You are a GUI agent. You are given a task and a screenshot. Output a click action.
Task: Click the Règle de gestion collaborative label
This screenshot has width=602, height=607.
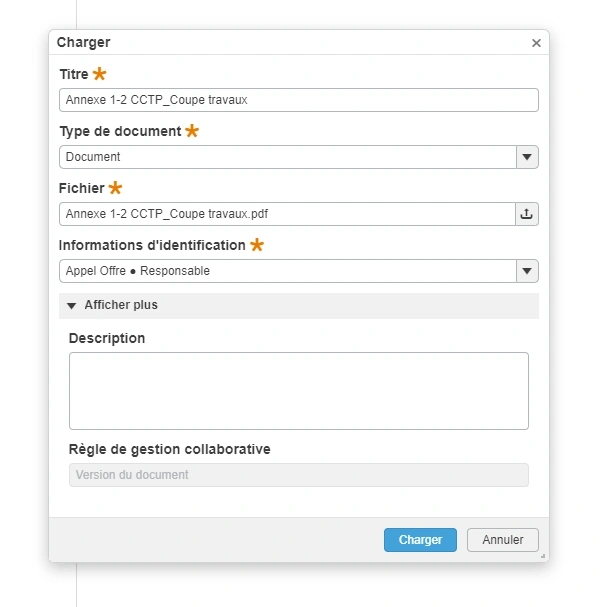(169, 449)
